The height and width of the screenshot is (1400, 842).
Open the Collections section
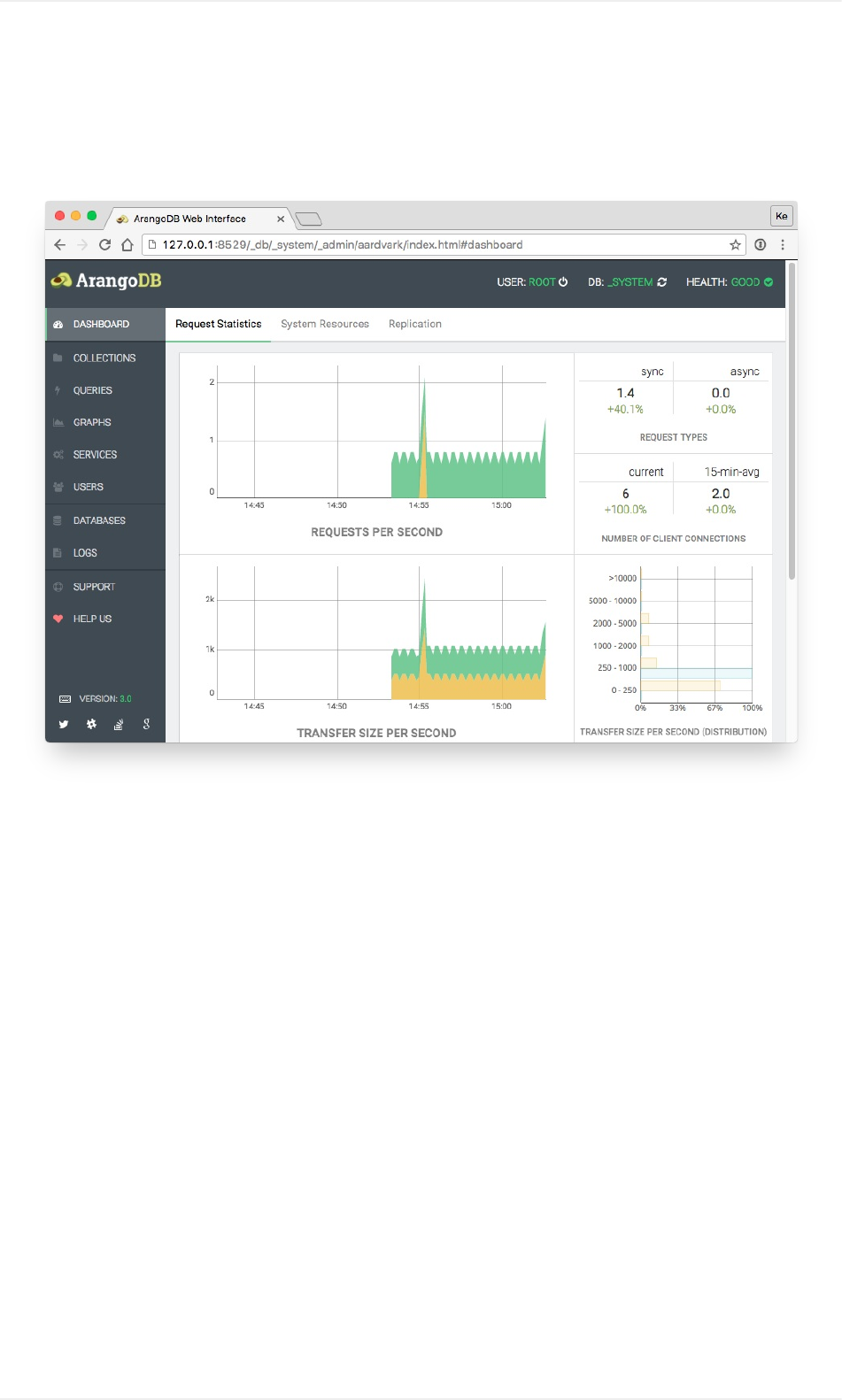tap(105, 358)
